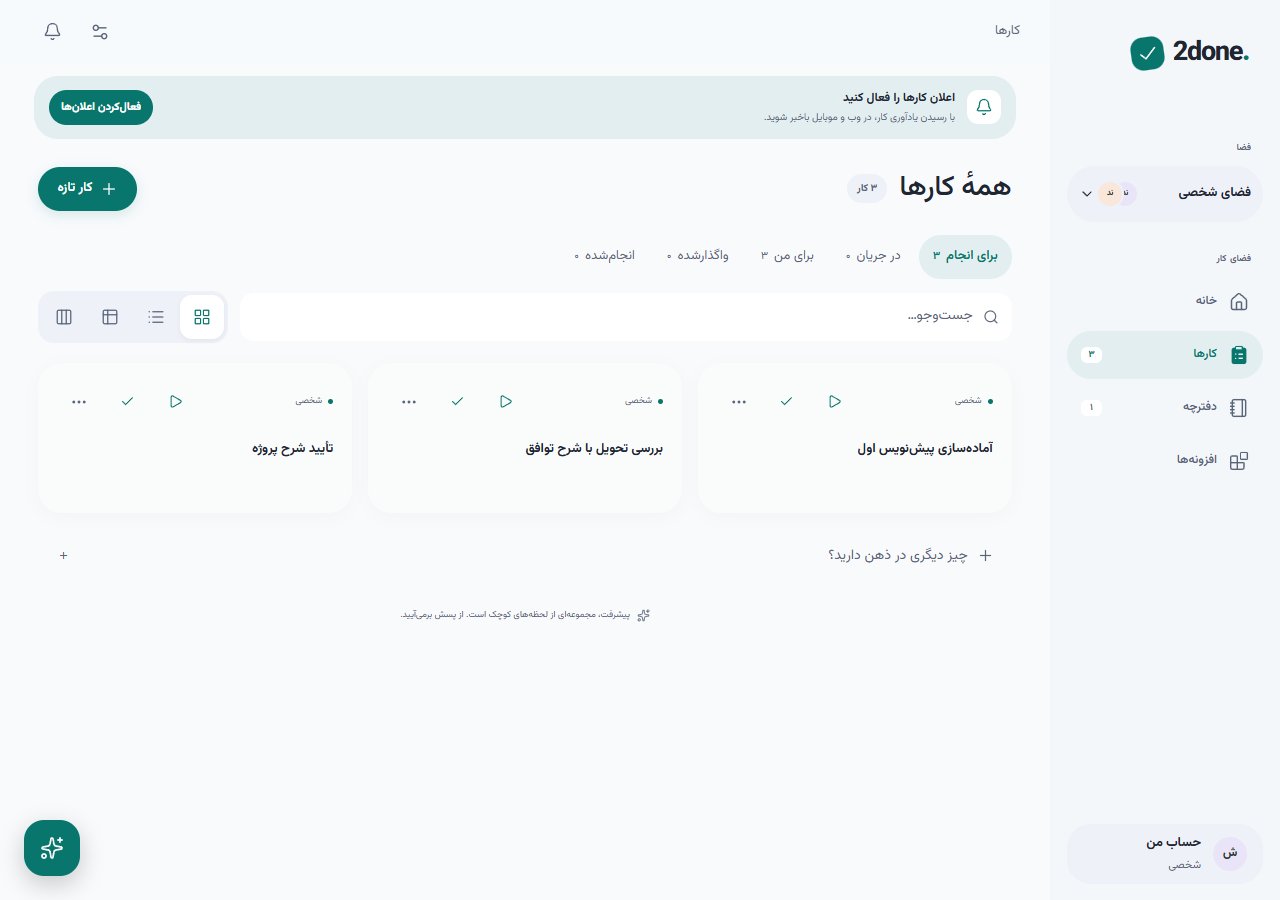1280x900 pixels.
Task: Click the notebook icon next to دفترچه
Action: [1239, 407]
